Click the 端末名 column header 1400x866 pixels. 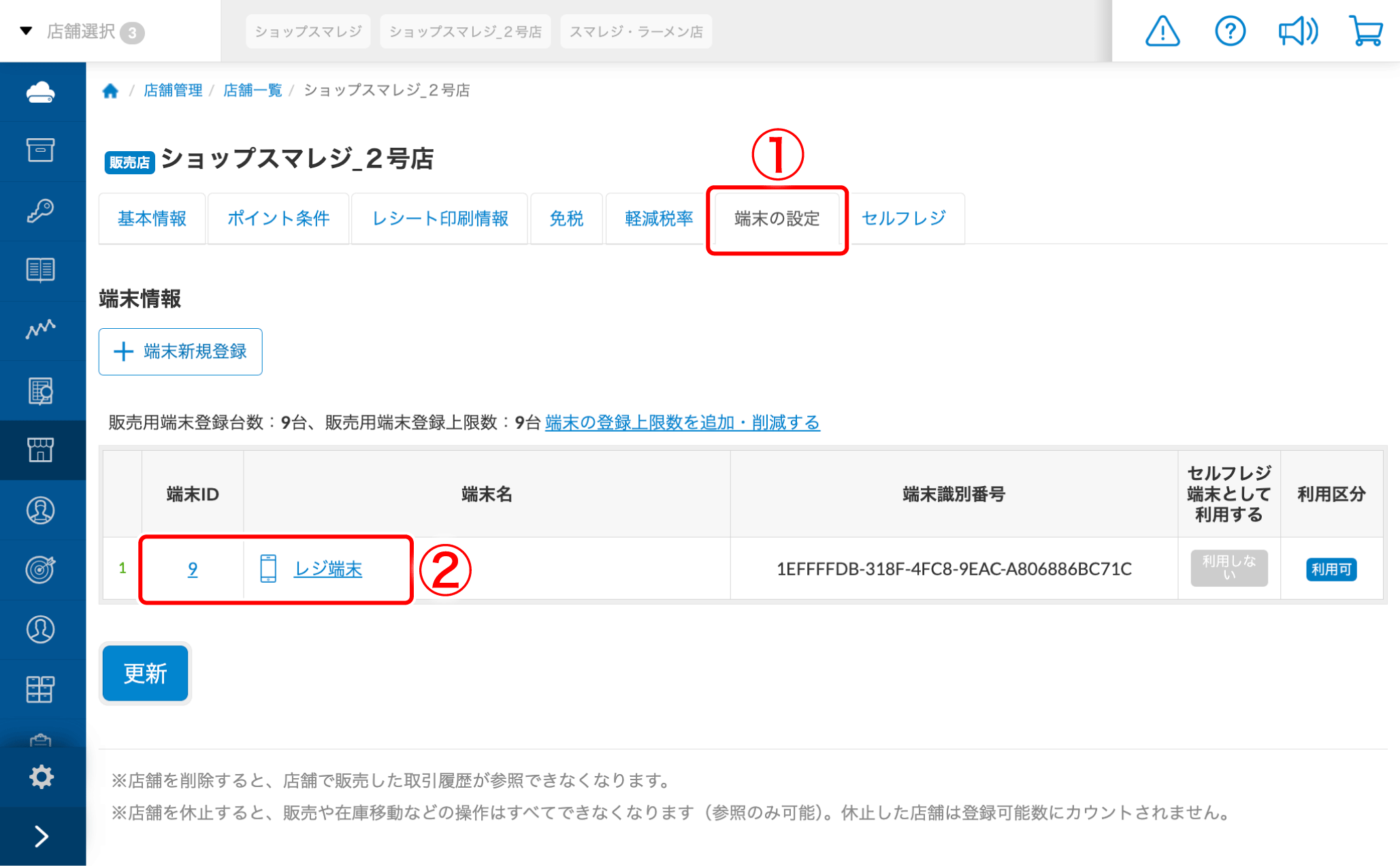point(487,494)
